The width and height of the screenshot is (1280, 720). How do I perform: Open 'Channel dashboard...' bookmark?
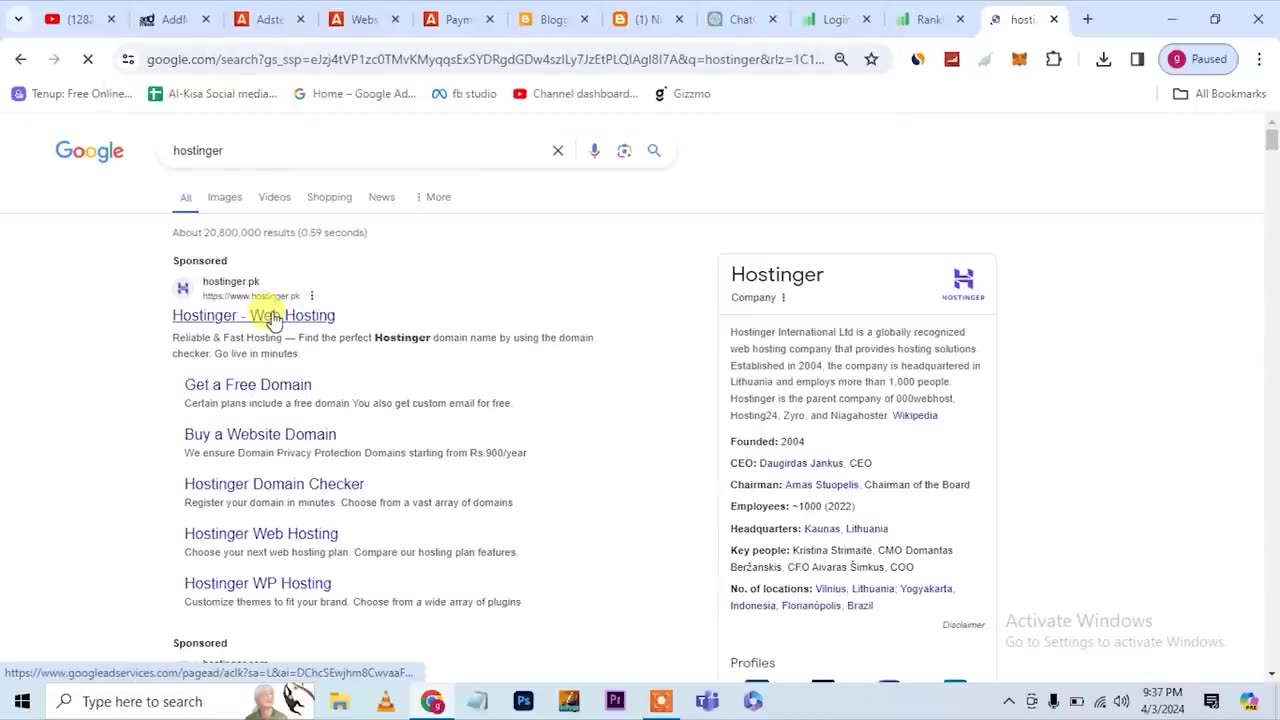(x=575, y=94)
